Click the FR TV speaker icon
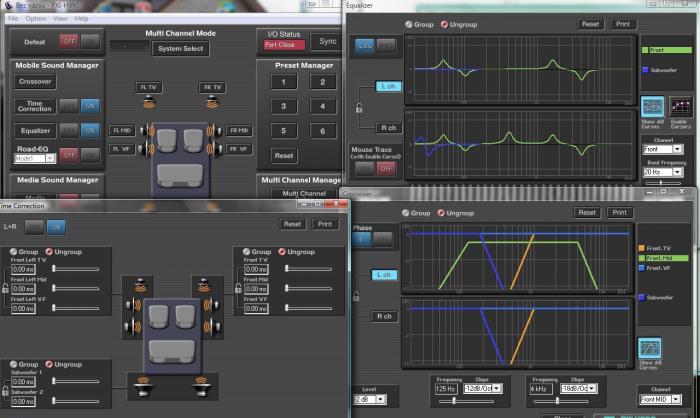 coord(210,102)
